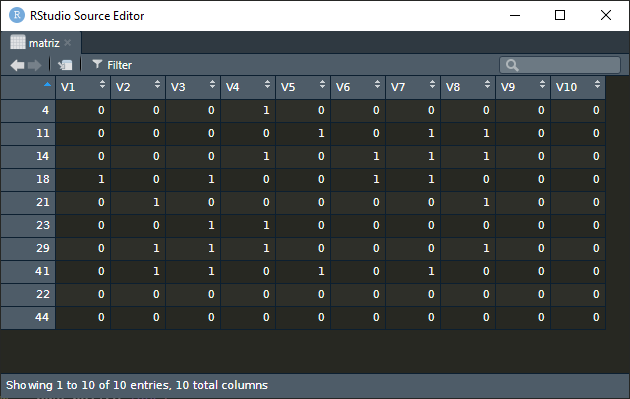
Task: Click the matriz grid tab icon
Action: coord(18,42)
